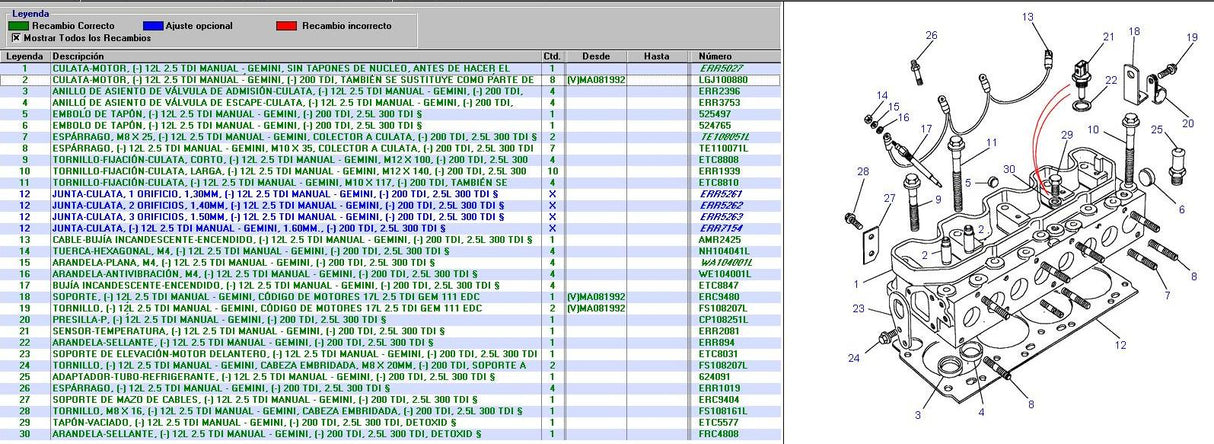Click the Ctd. column header

pos(552,56)
